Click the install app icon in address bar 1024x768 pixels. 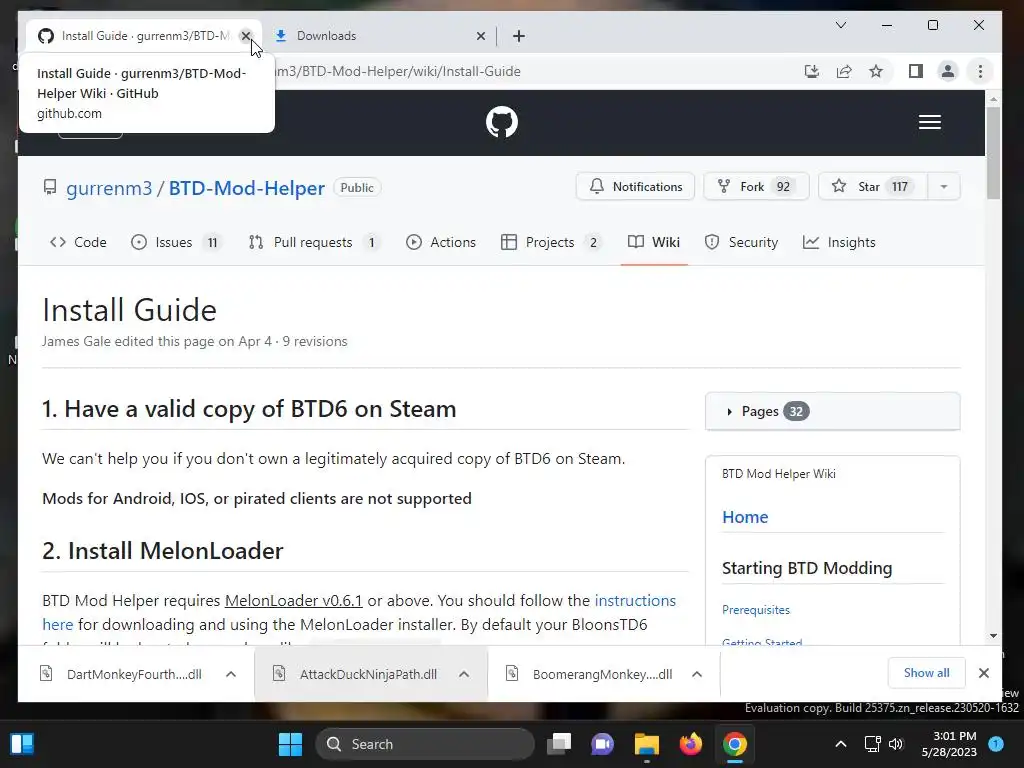click(812, 71)
